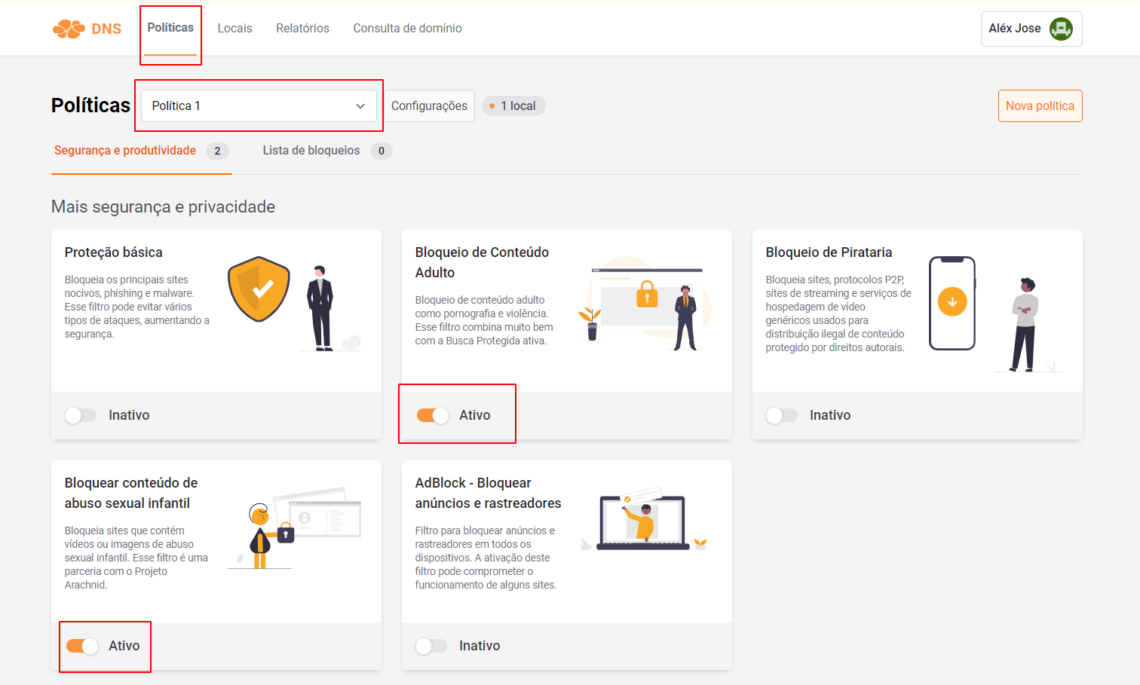Disable the Bloqueio de Conteúdo Adulto toggle
The width and height of the screenshot is (1140, 685).
click(x=433, y=415)
